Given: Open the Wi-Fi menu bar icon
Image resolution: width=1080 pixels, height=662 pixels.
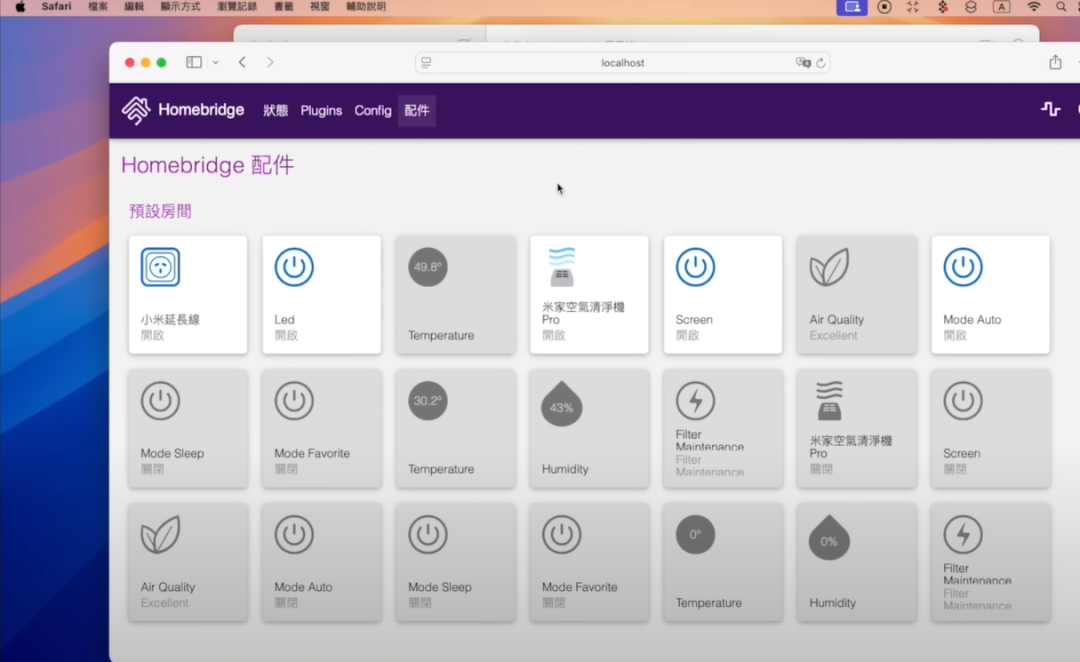Looking at the screenshot, I should (1033, 7).
